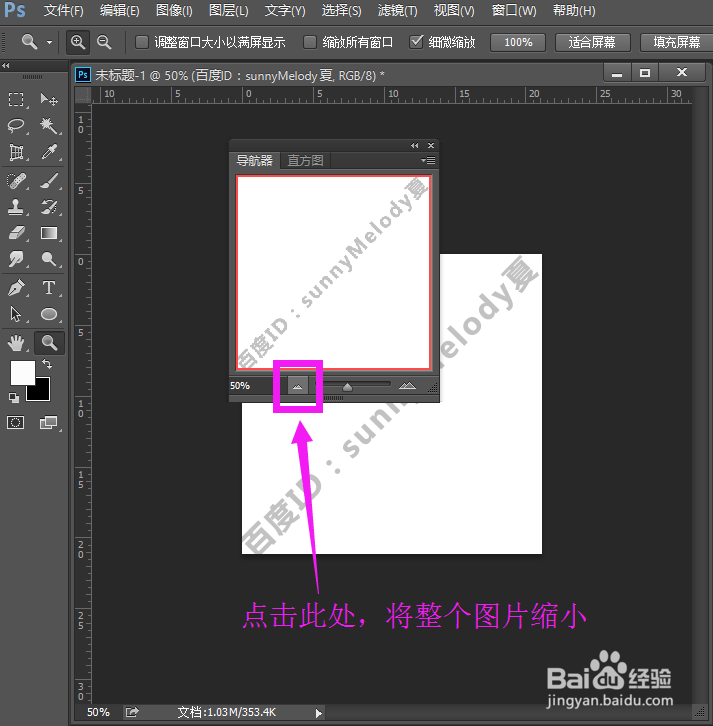This screenshot has width=713, height=726.
Task: Open 文件(F) menu
Action: (63, 10)
